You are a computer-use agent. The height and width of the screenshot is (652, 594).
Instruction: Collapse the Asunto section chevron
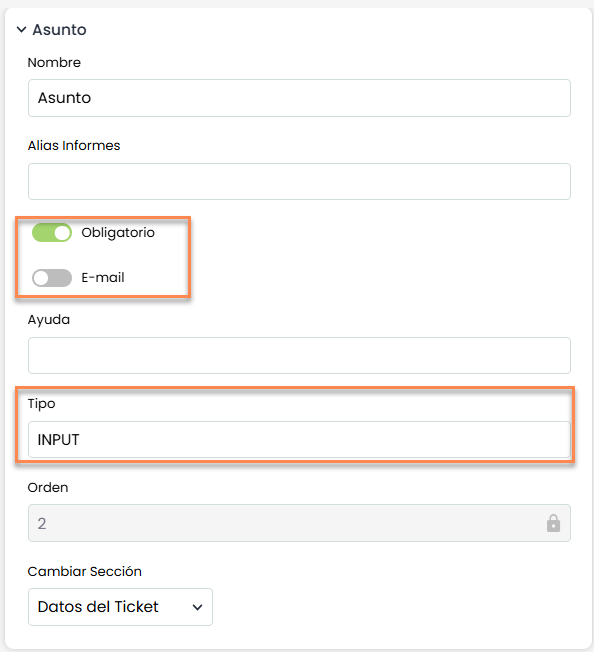coord(21,30)
